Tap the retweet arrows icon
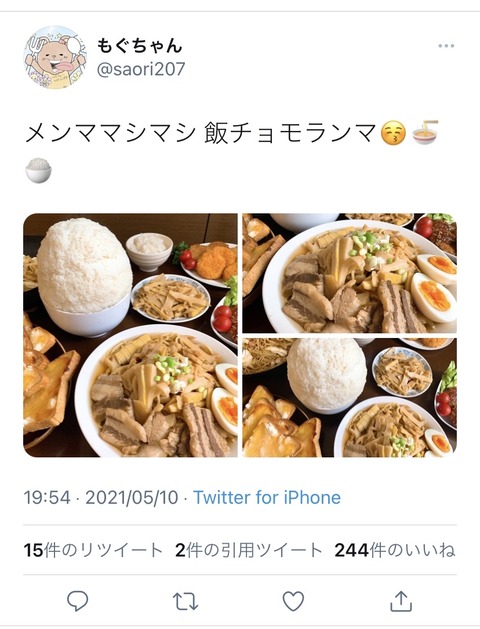 [185, 601]
